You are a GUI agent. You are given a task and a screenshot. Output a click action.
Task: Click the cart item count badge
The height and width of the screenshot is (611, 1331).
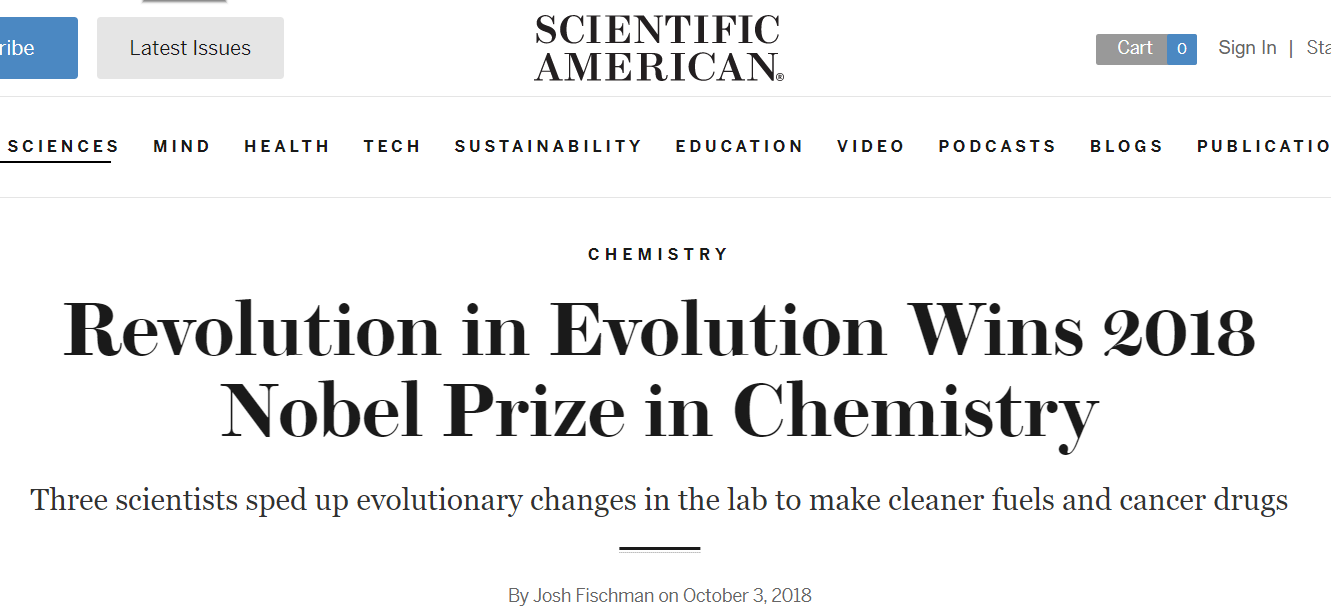click(x=1182, y=49)
